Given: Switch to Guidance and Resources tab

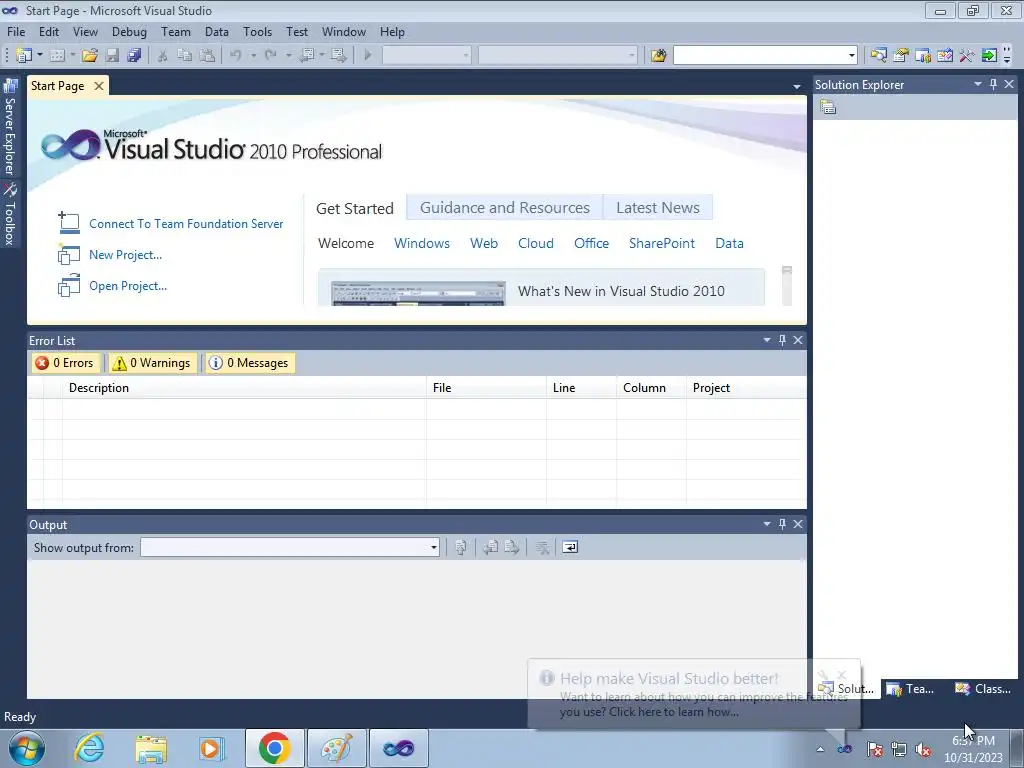Looking at the screenshot, I should [x=505, y=208].
